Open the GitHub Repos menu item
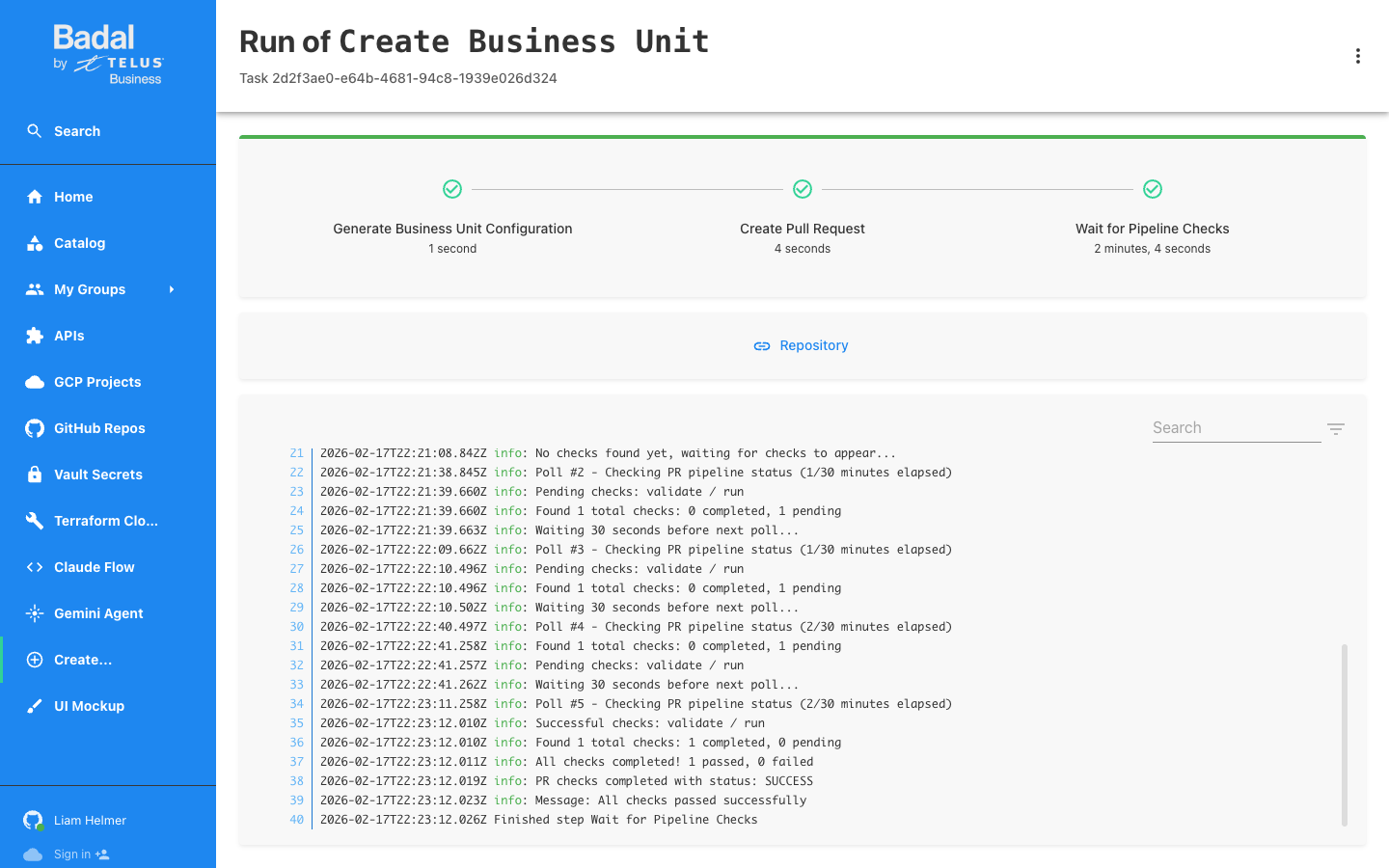The width and height of the screenshot is (1389, 868). 108,428
